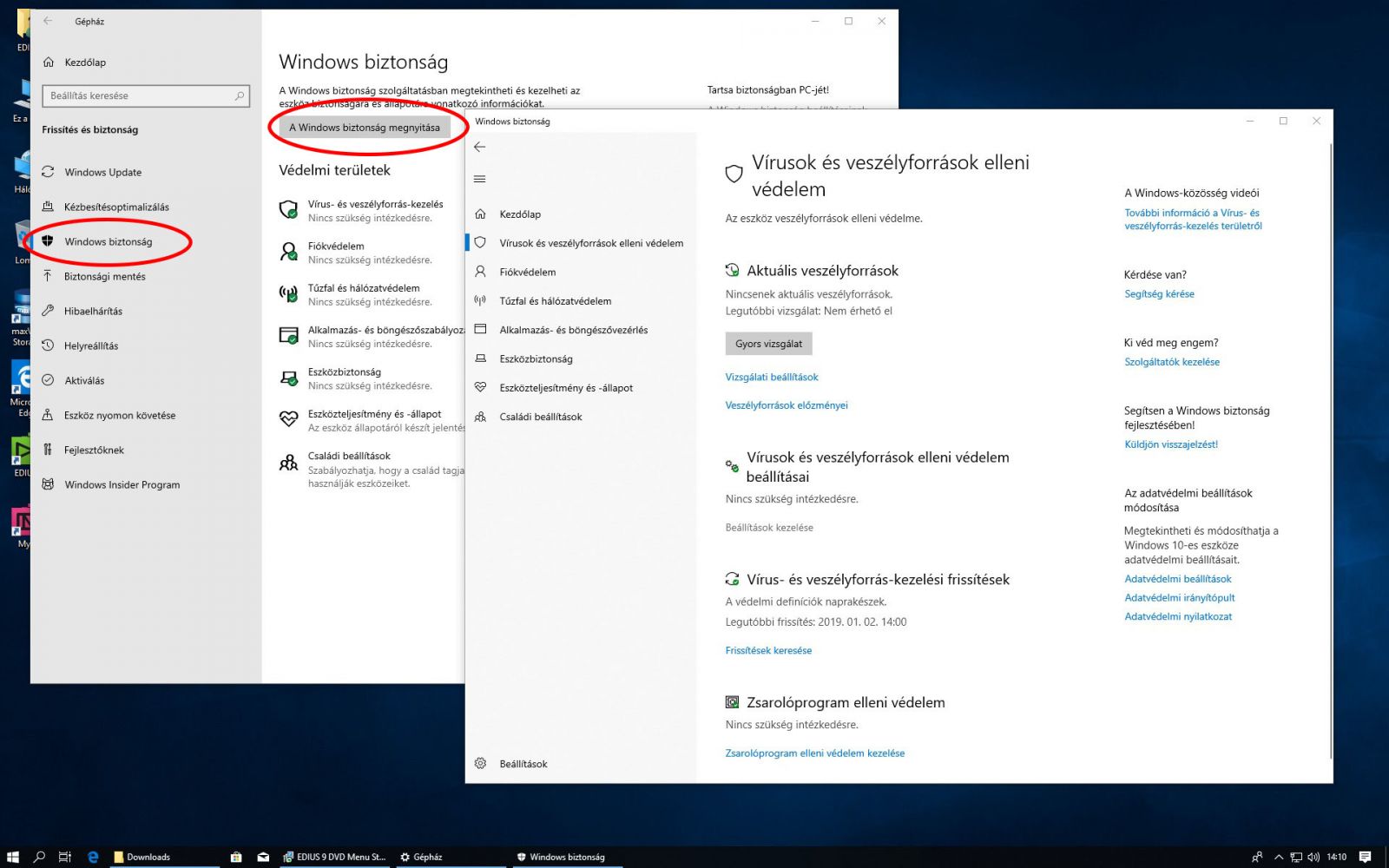Click the Eszközbiztonság icon in Gépház
1389x868 pixels.
(289, 378)
